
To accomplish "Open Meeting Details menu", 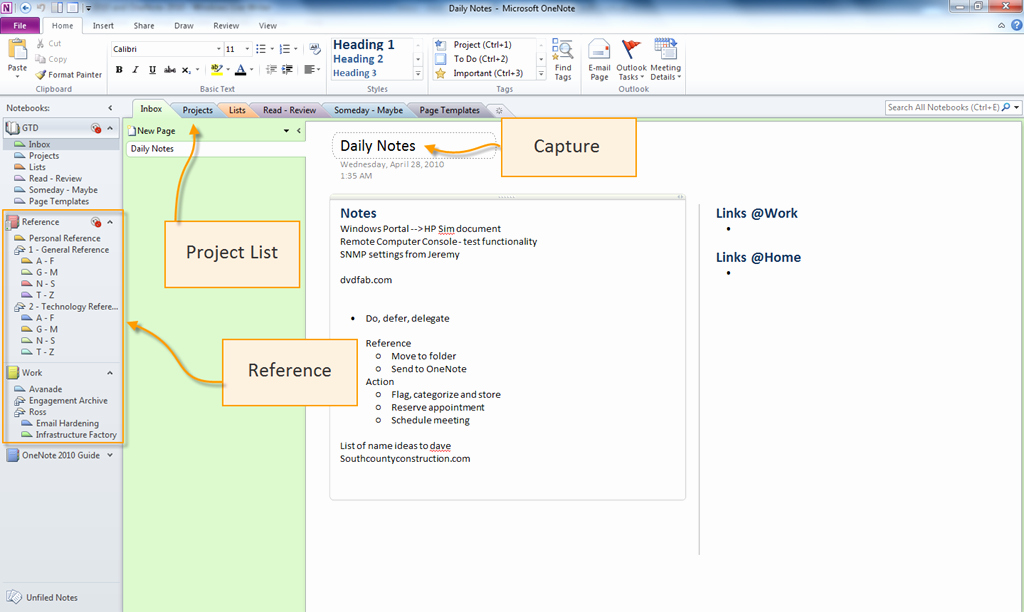I will pos(665,59).
